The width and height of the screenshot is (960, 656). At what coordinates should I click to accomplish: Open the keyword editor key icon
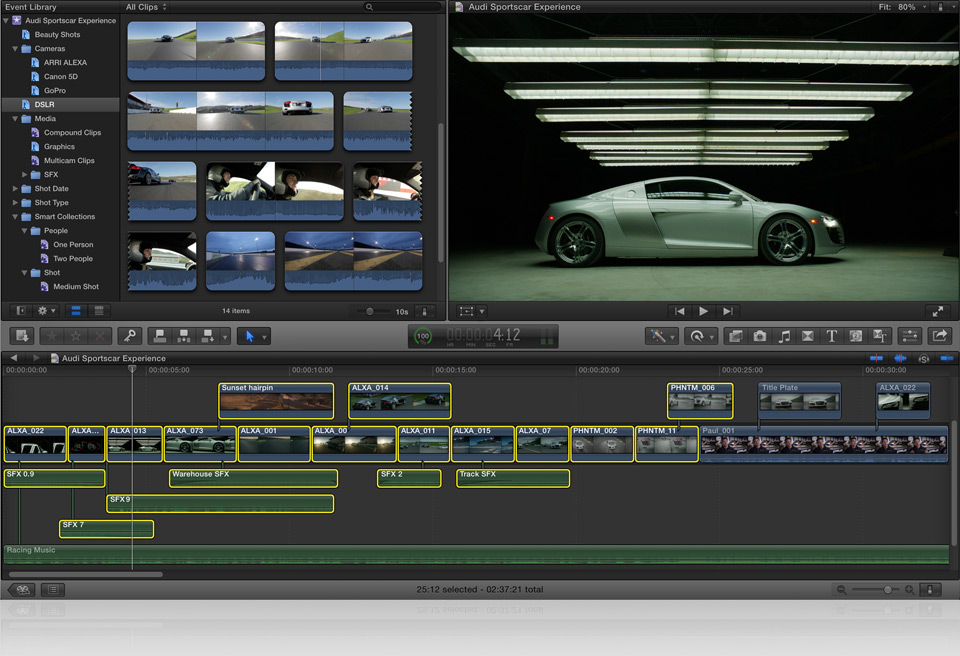(x=130, y=336)
